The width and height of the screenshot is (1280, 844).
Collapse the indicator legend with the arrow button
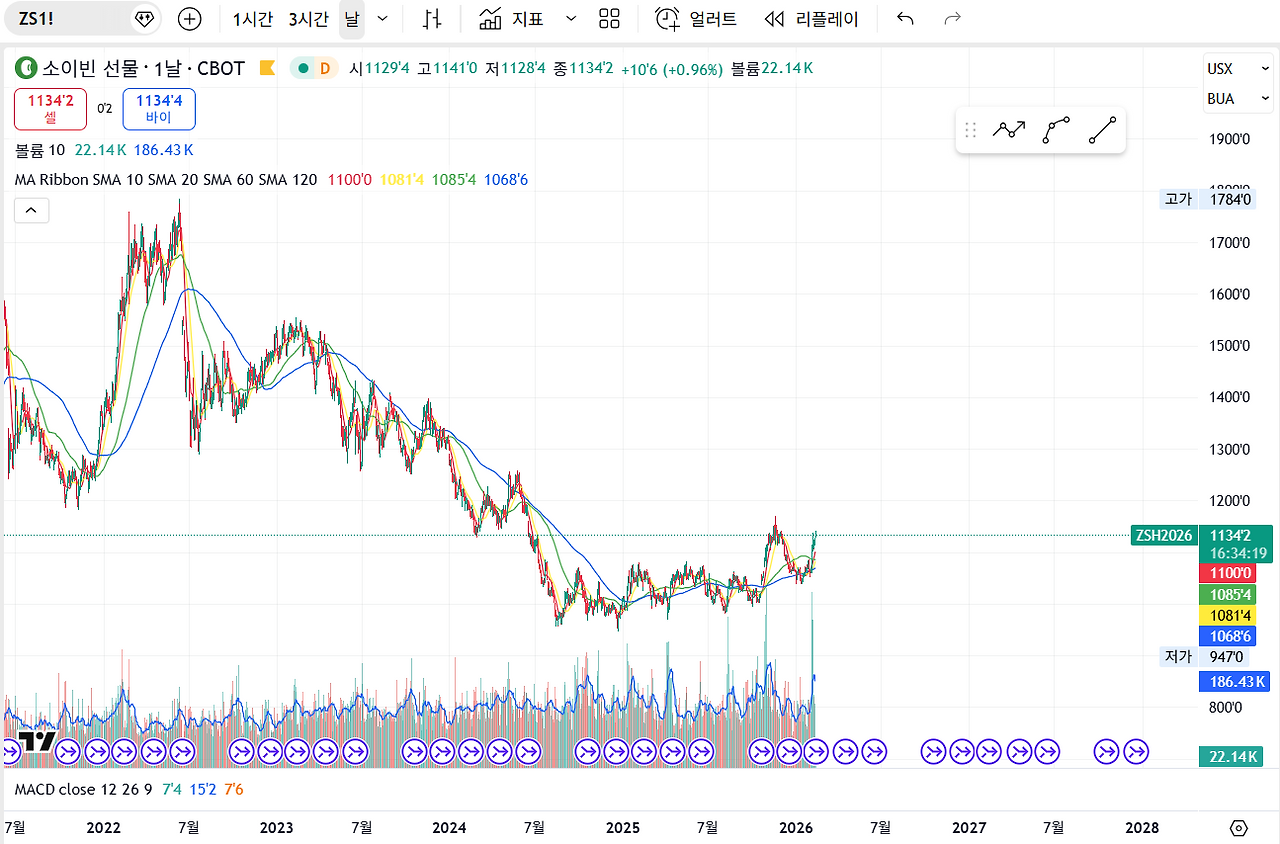tap(31, 210)
